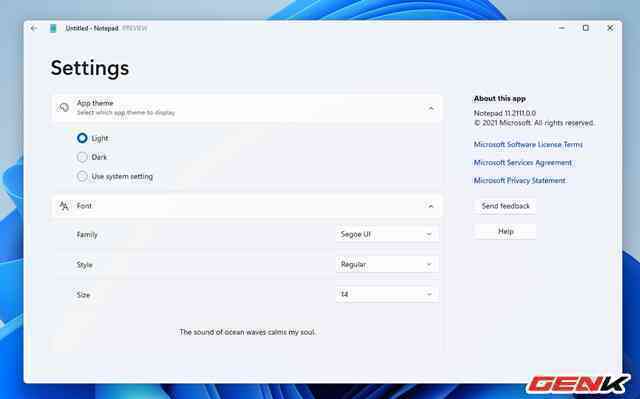640x399 pixels.
Task: Open the font Family dropdown Segoe UI
Action: coord(387,235)
